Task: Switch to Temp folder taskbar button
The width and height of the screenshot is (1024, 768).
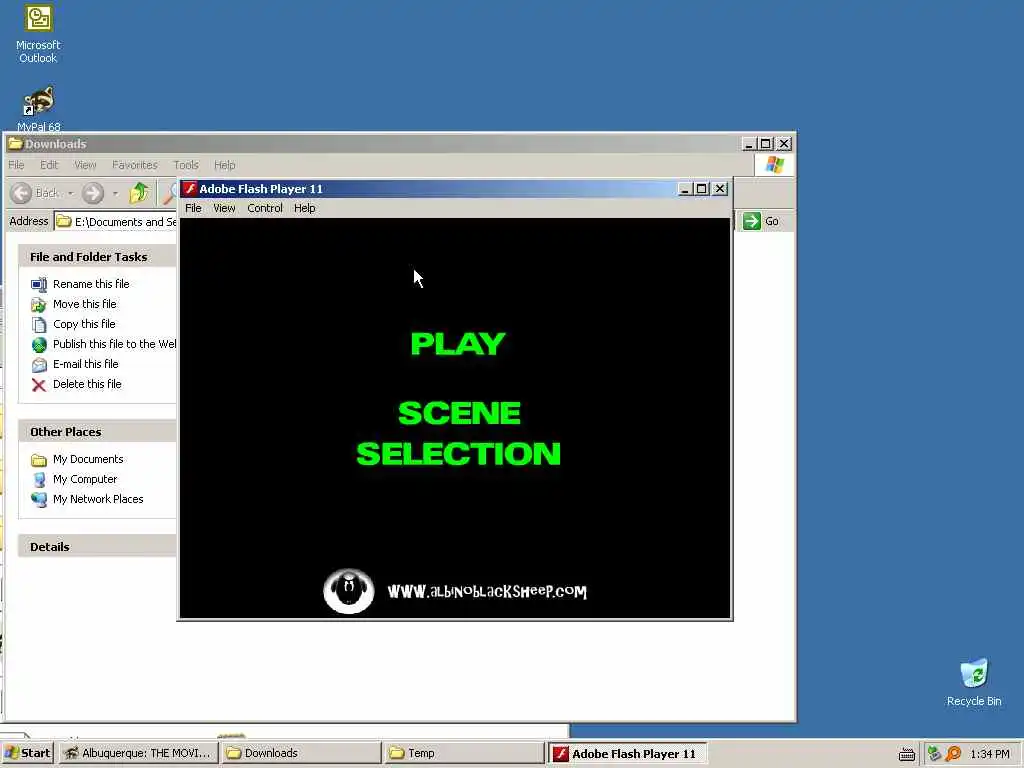Action: [464, 753]
